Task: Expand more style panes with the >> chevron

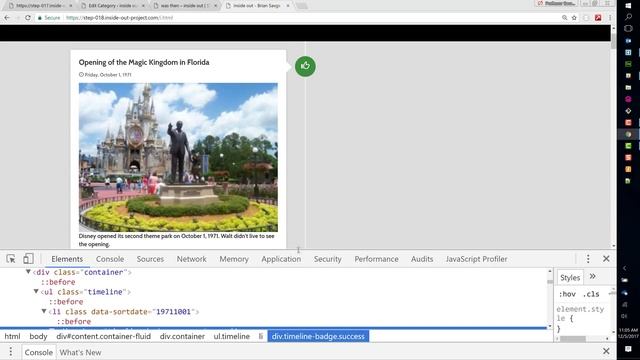Action: (593, 276)
